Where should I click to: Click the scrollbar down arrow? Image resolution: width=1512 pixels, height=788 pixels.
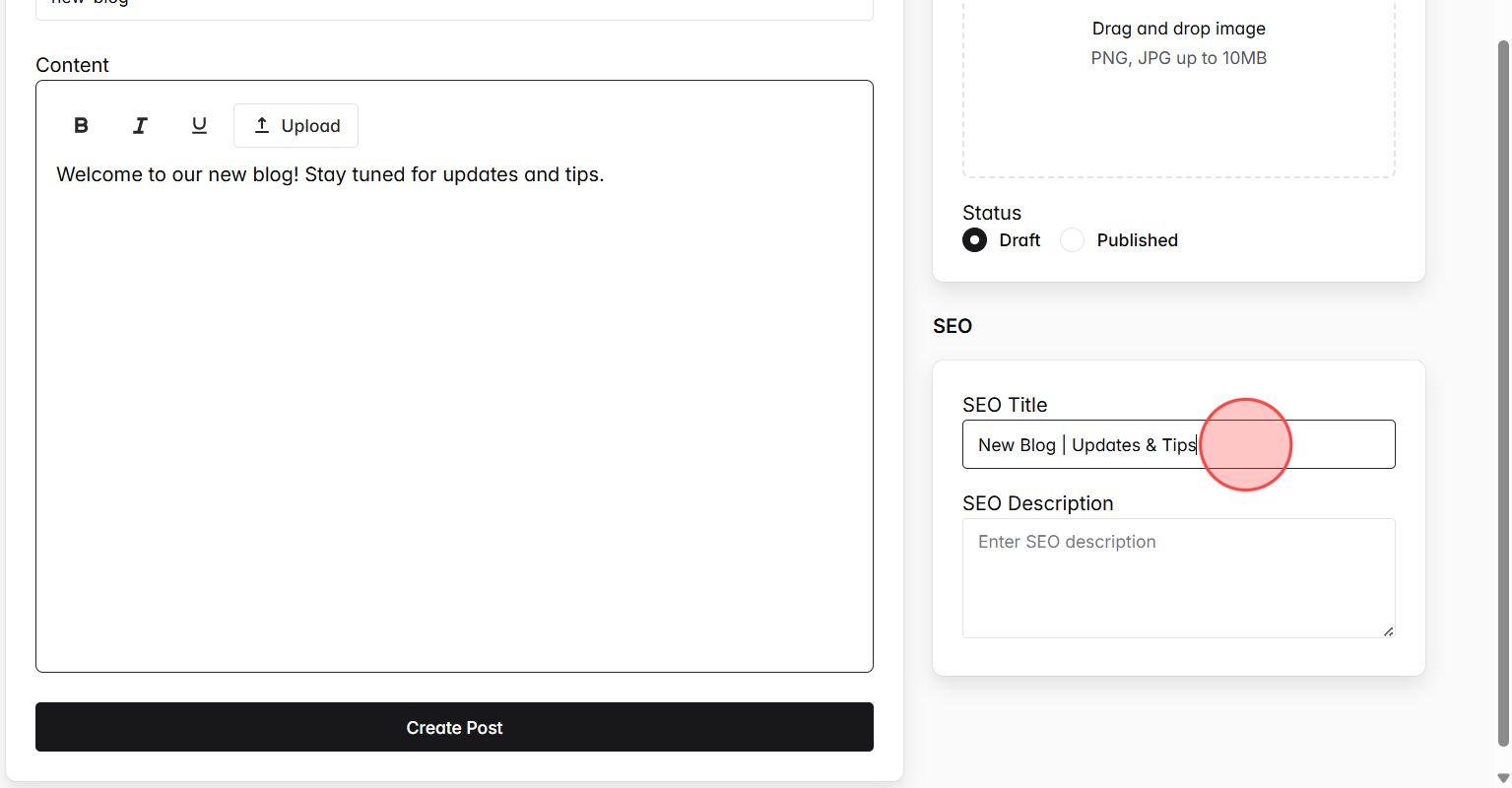[x=1503, y=777]
